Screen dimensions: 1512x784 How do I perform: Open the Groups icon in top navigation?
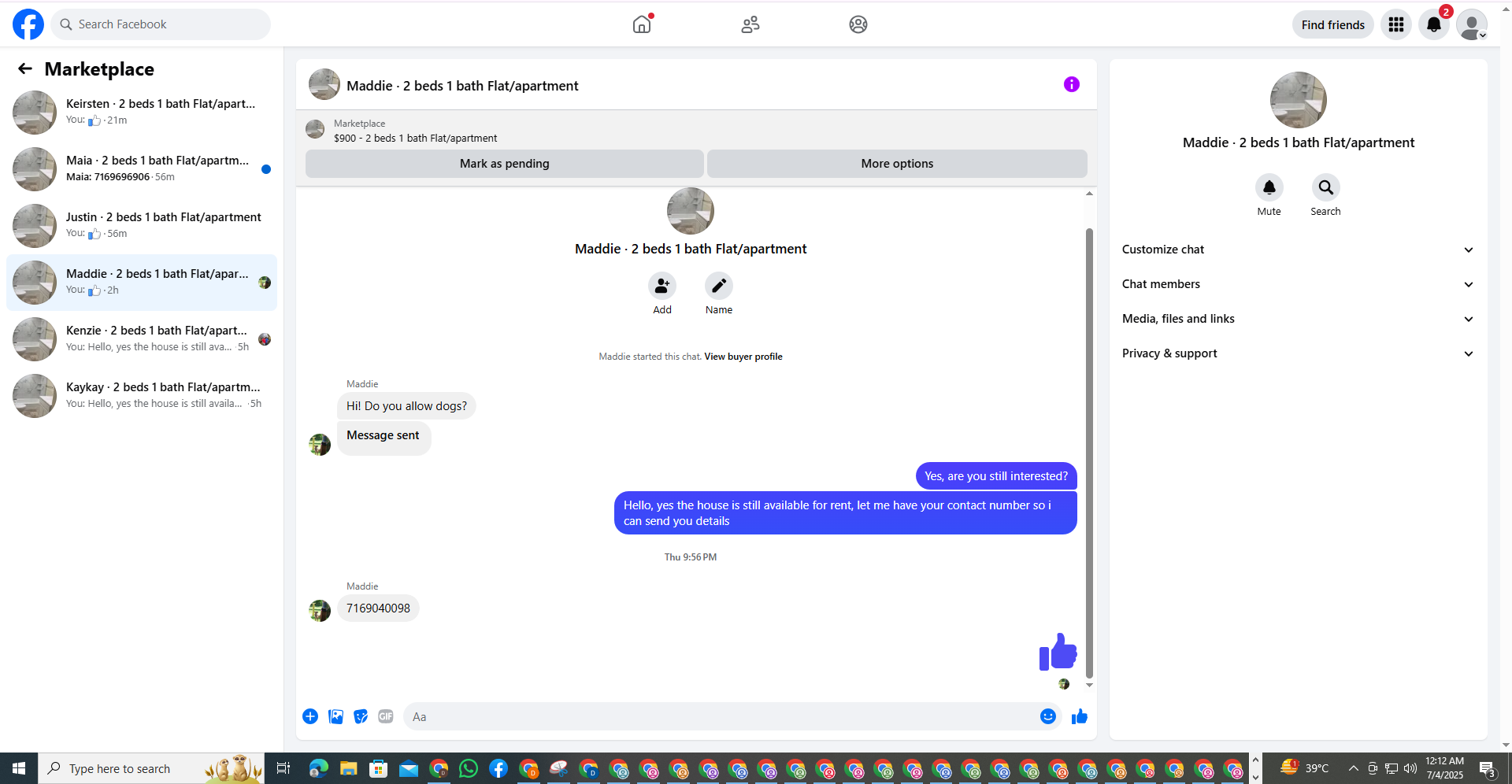coord(858,24)
